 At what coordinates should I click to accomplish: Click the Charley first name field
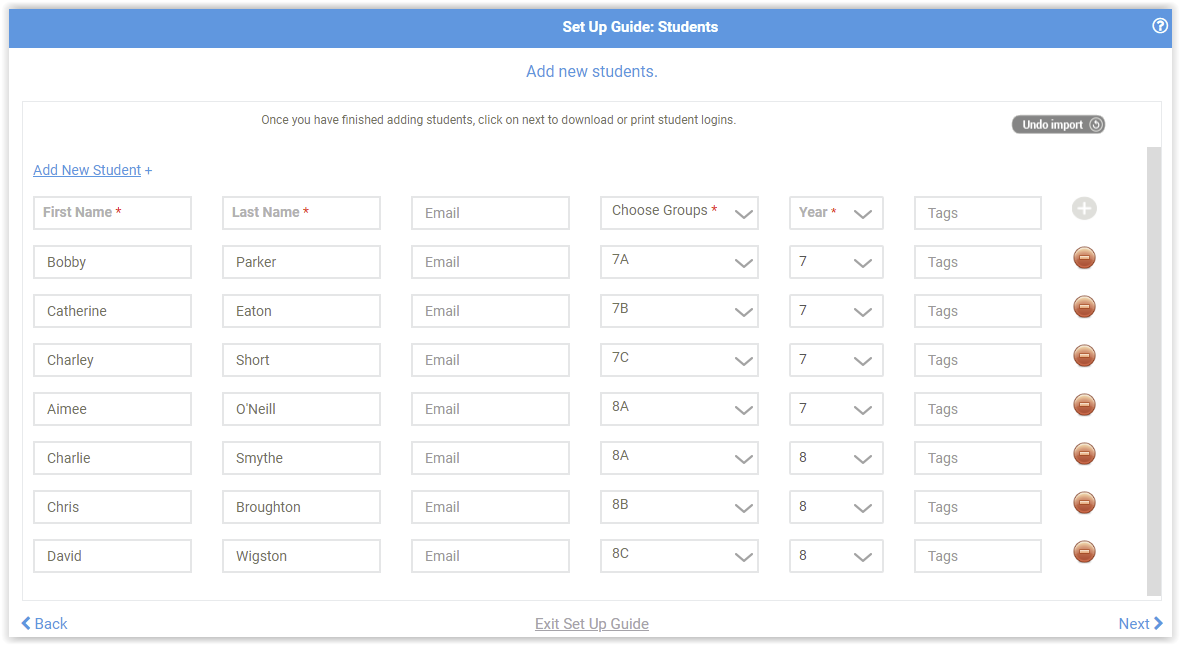tap(112, 360)
